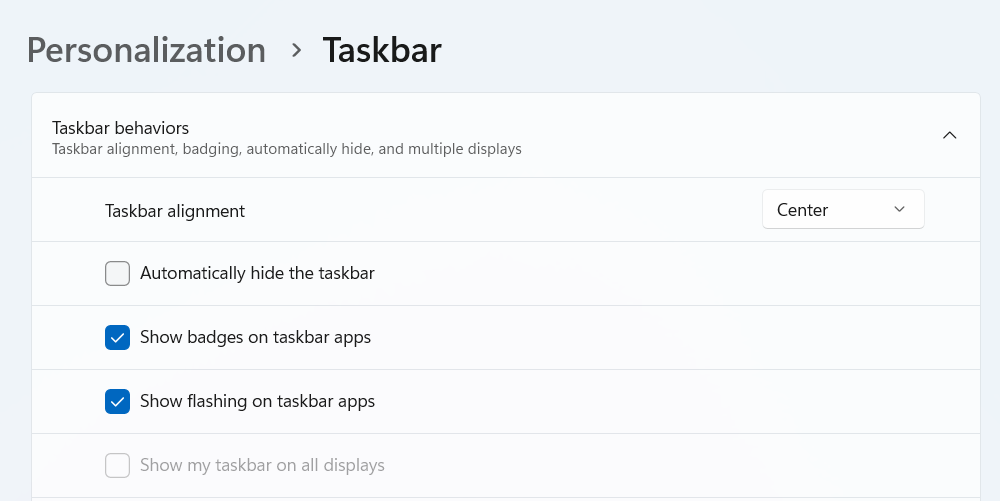Enable Automatically hide the taskbar checkbox
This screenshot has height=501, width=1000.
coord(118,273)
